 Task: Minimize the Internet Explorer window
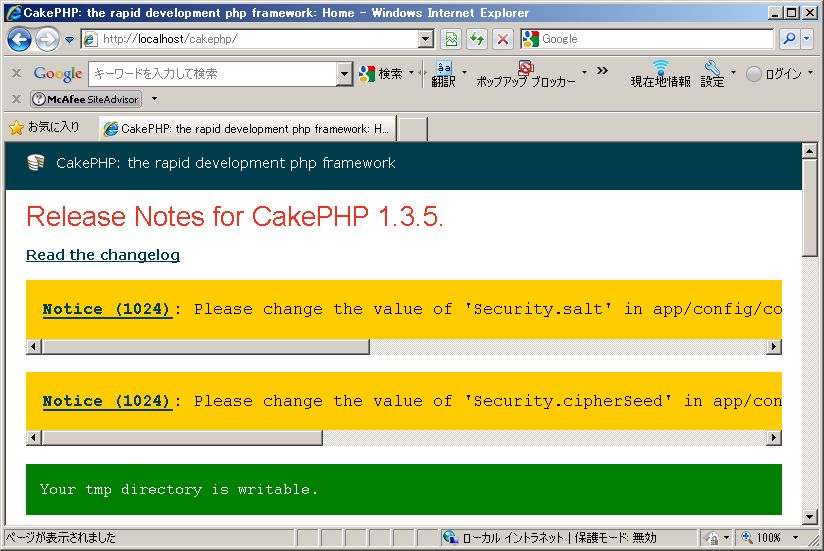[x=775, y=13]
